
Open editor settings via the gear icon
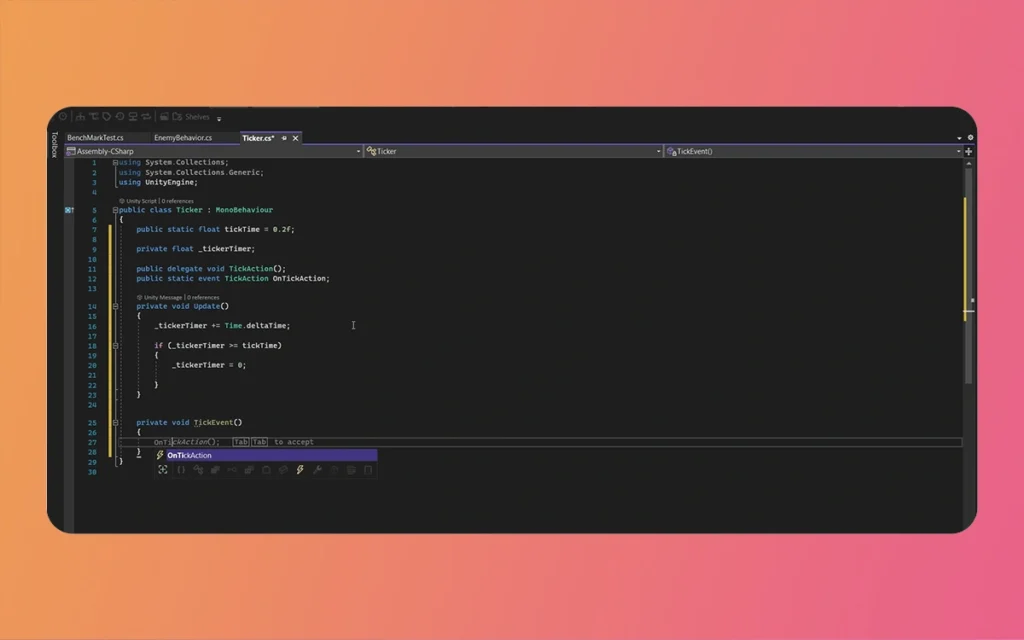tap(969, 137)
